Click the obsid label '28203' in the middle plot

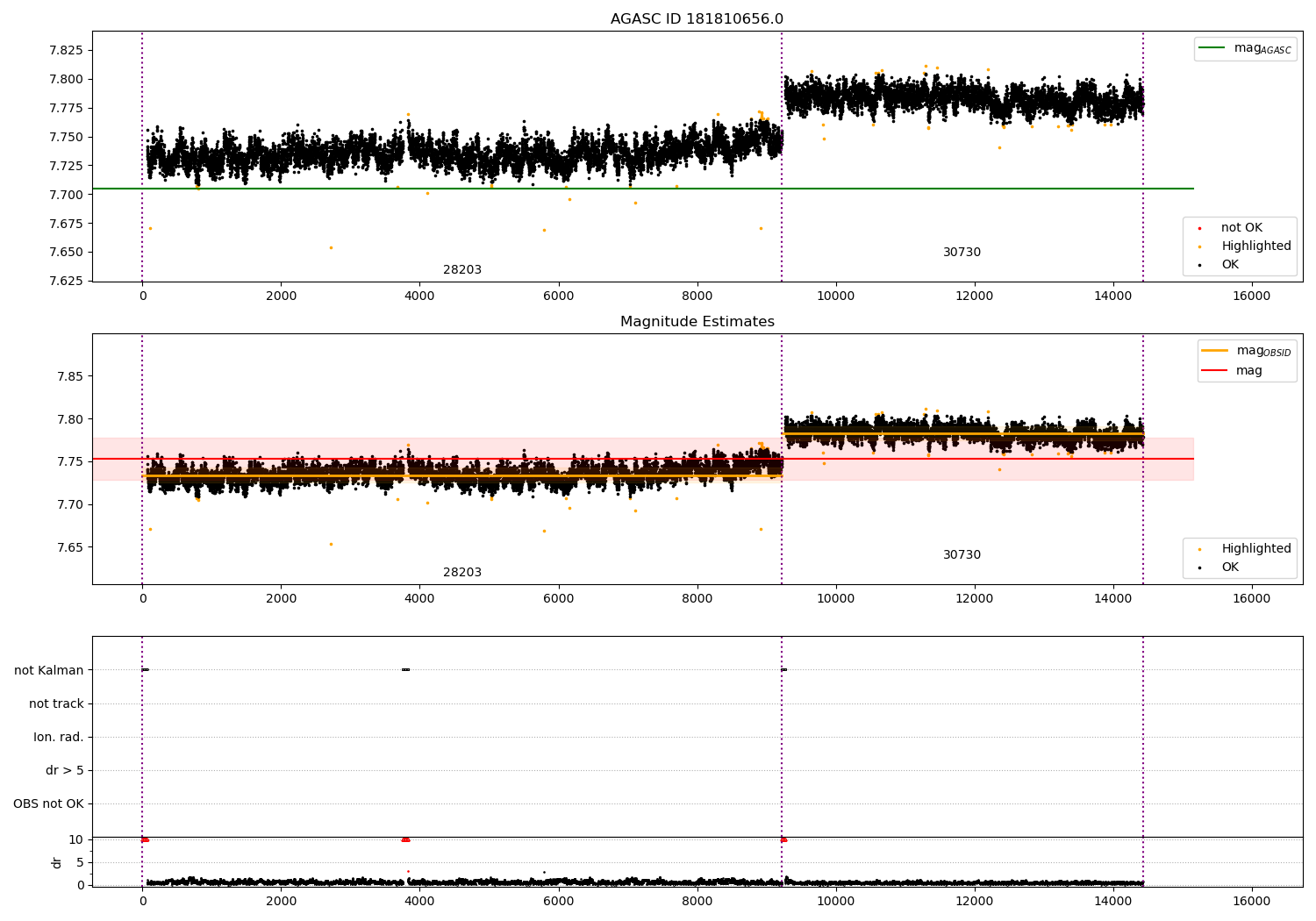[462, 573]
